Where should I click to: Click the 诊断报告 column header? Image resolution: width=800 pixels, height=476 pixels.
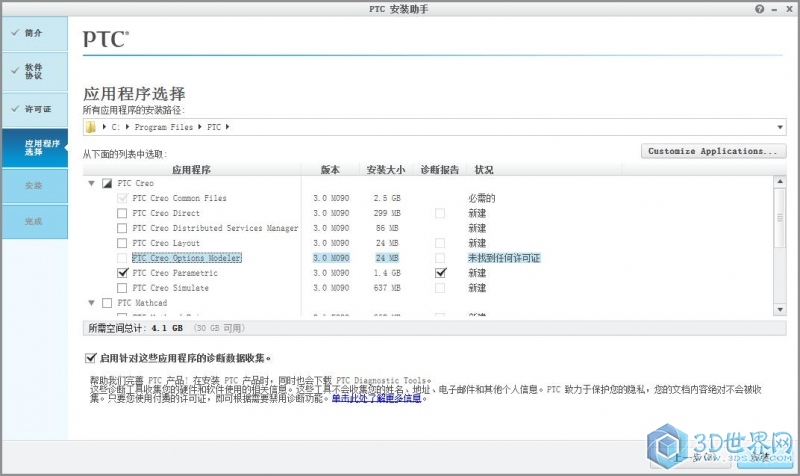pos(440,170)
